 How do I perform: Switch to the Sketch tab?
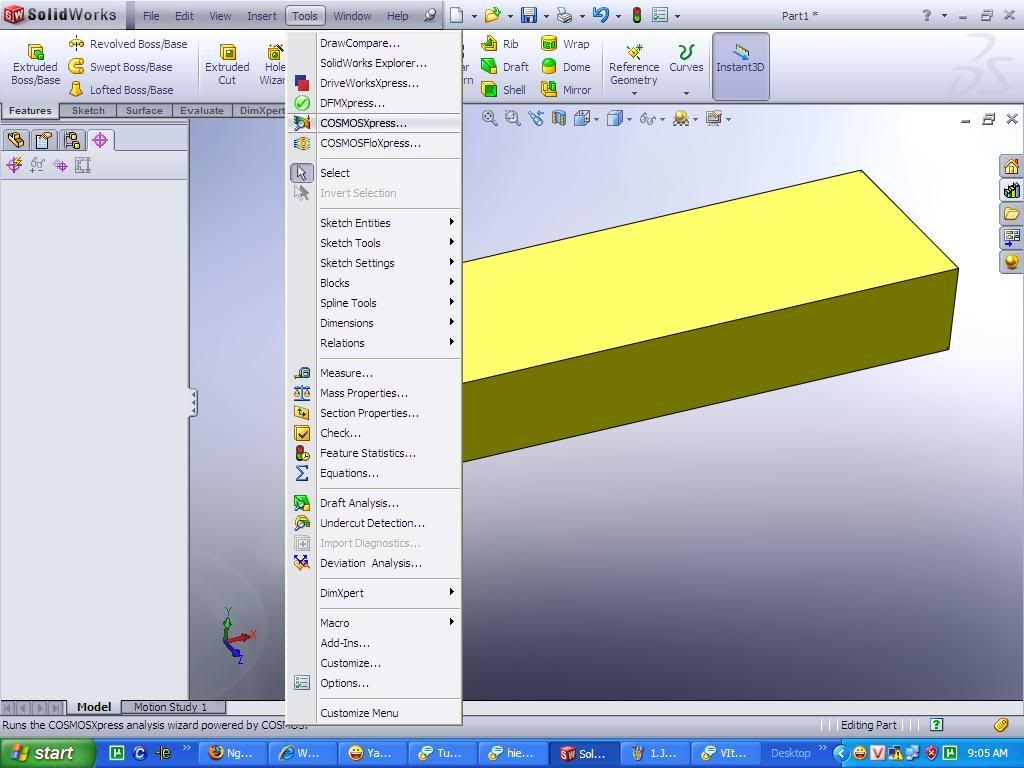click(88, 110)
